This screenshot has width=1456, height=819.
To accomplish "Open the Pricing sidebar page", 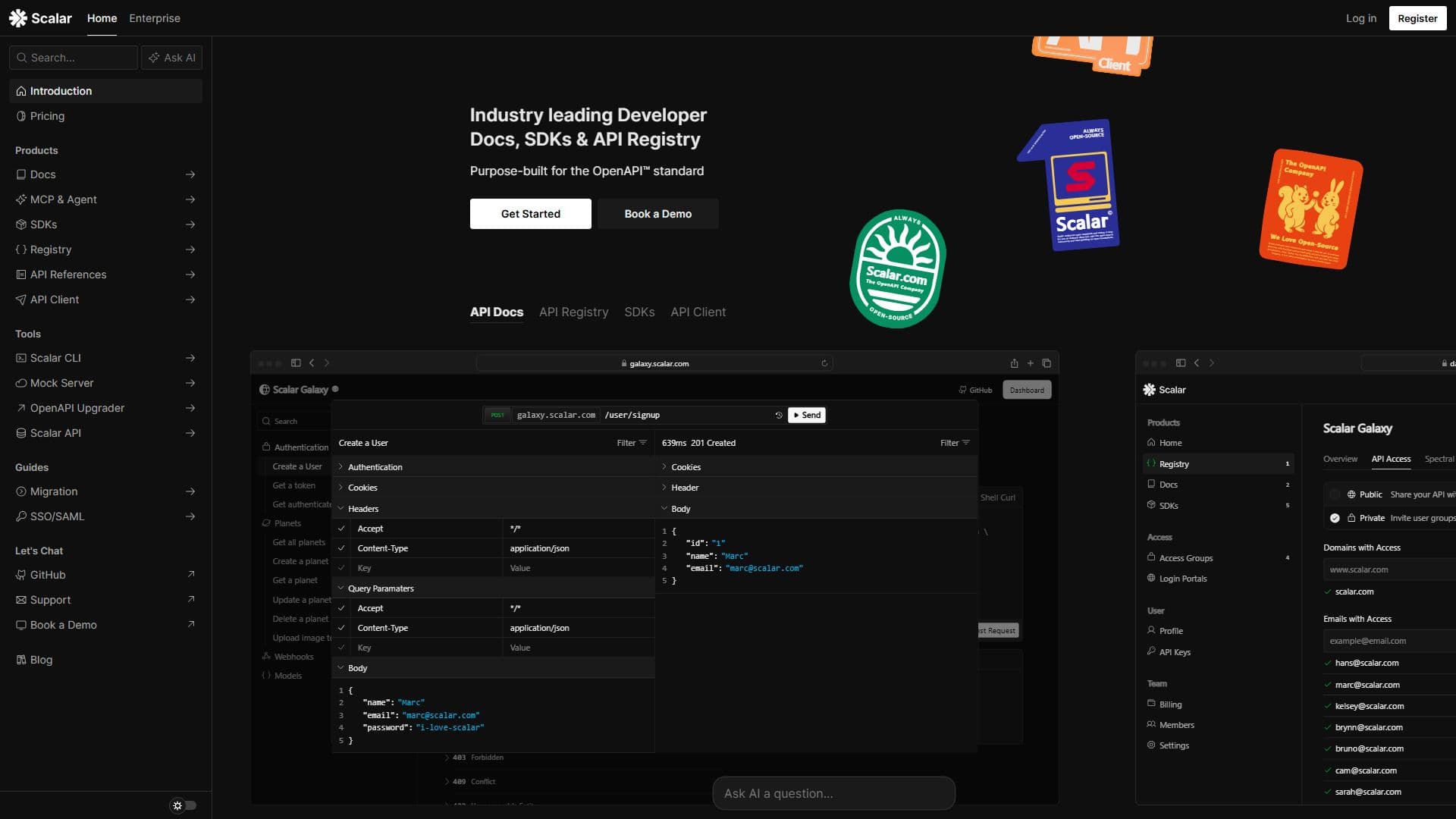I will (105, 116).
